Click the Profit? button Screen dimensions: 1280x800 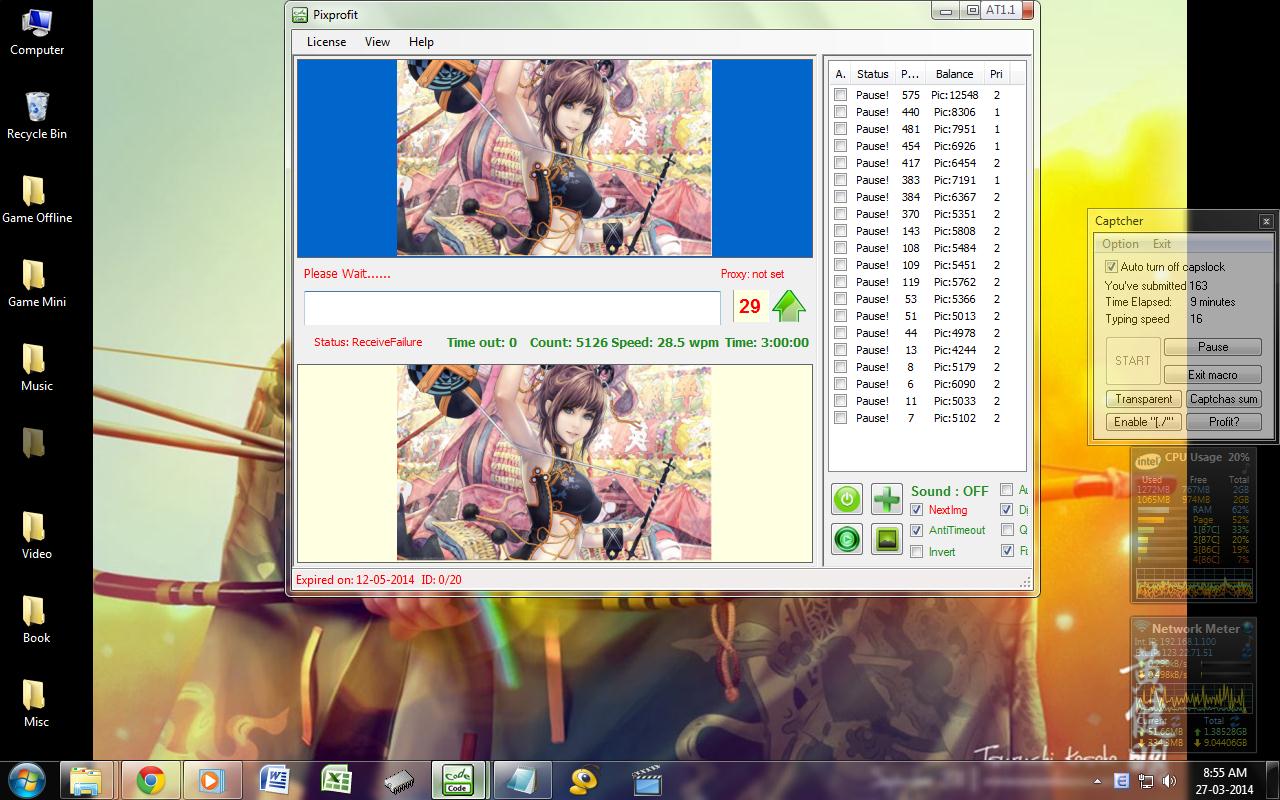(1224, 422)
